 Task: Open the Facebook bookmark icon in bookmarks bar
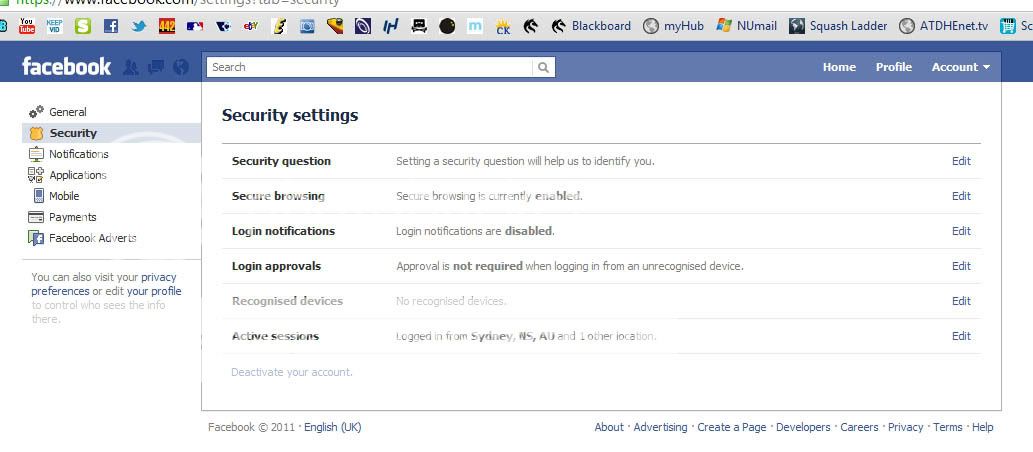click(111, 26)
